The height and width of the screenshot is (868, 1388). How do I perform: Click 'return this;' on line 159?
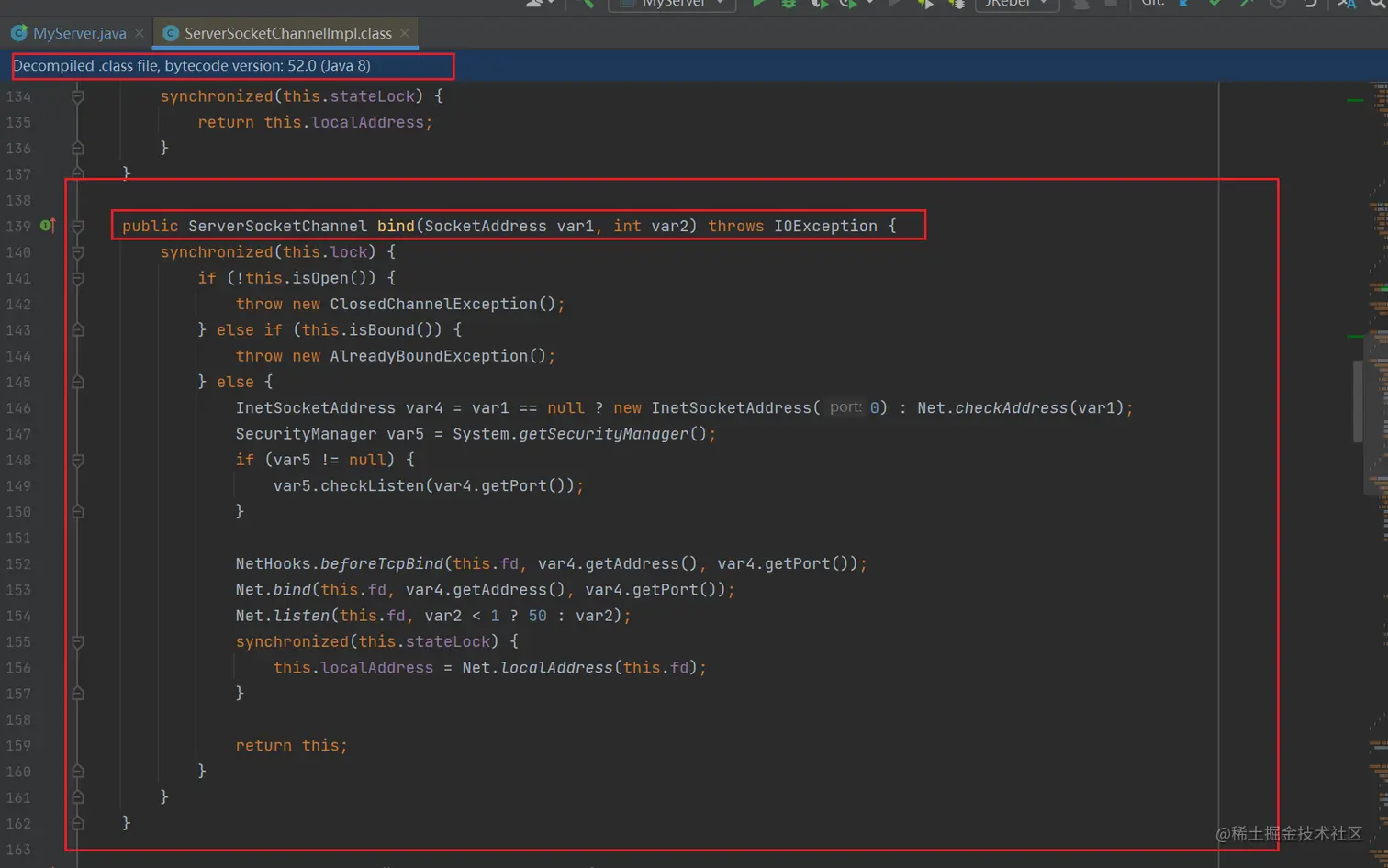[x=291, y=746]
